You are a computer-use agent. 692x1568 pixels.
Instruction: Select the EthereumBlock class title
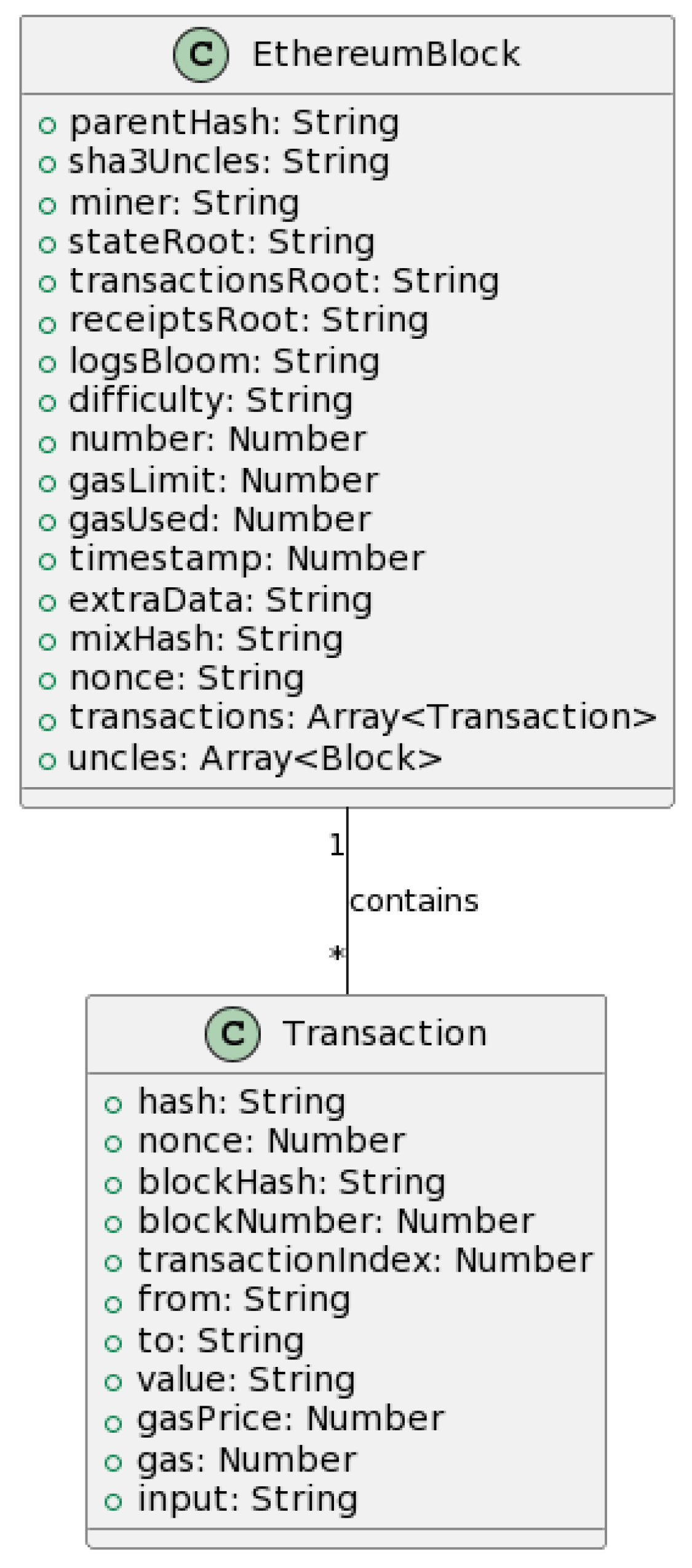(386, 54)
